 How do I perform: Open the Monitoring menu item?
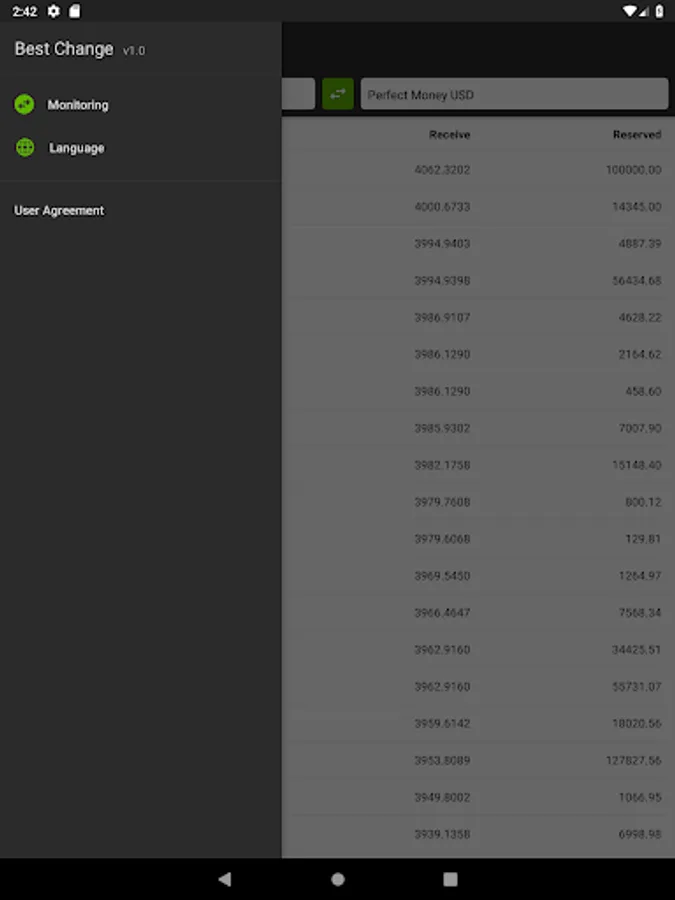point(78,105)
